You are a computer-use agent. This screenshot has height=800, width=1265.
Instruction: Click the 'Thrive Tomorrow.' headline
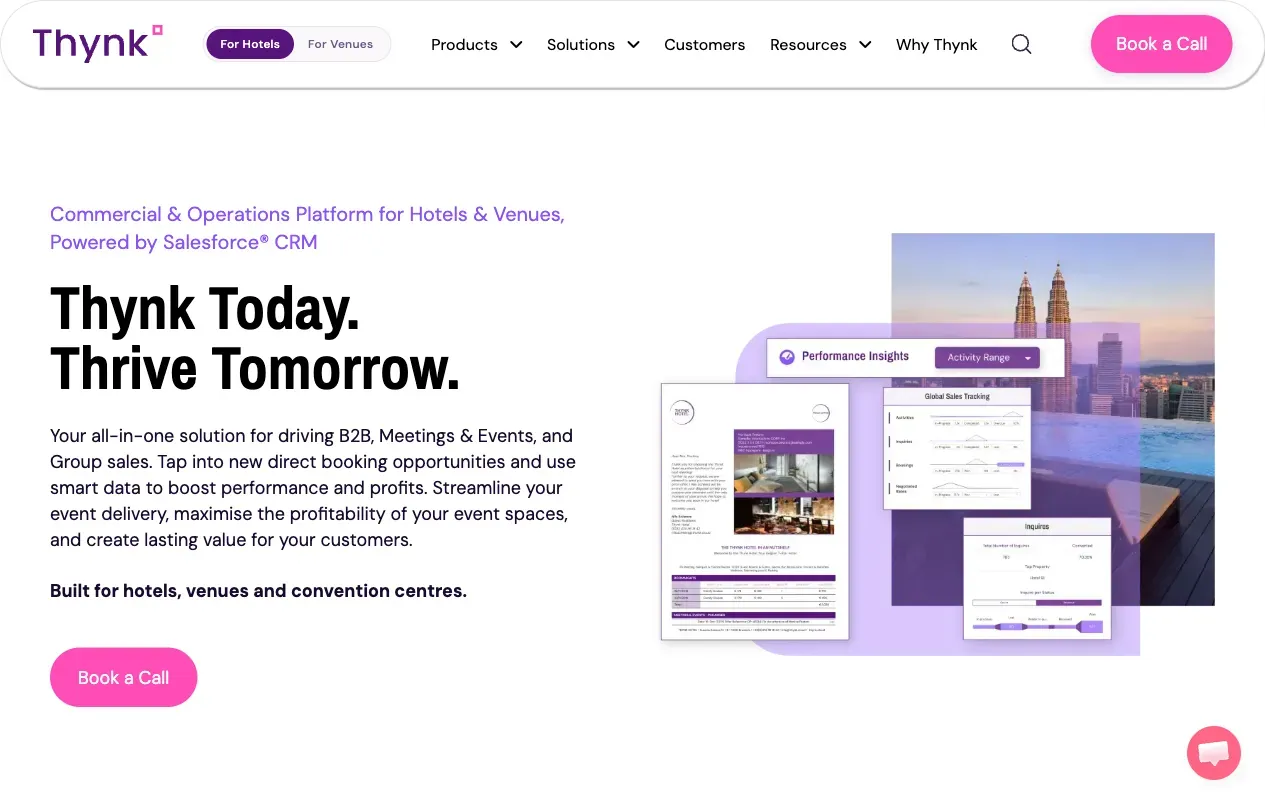255,367
